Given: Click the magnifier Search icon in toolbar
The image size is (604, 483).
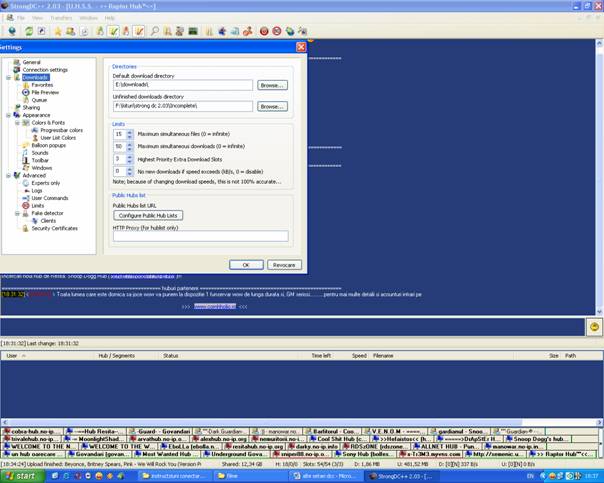Looking at the screenshot, I should click(155, 31).
